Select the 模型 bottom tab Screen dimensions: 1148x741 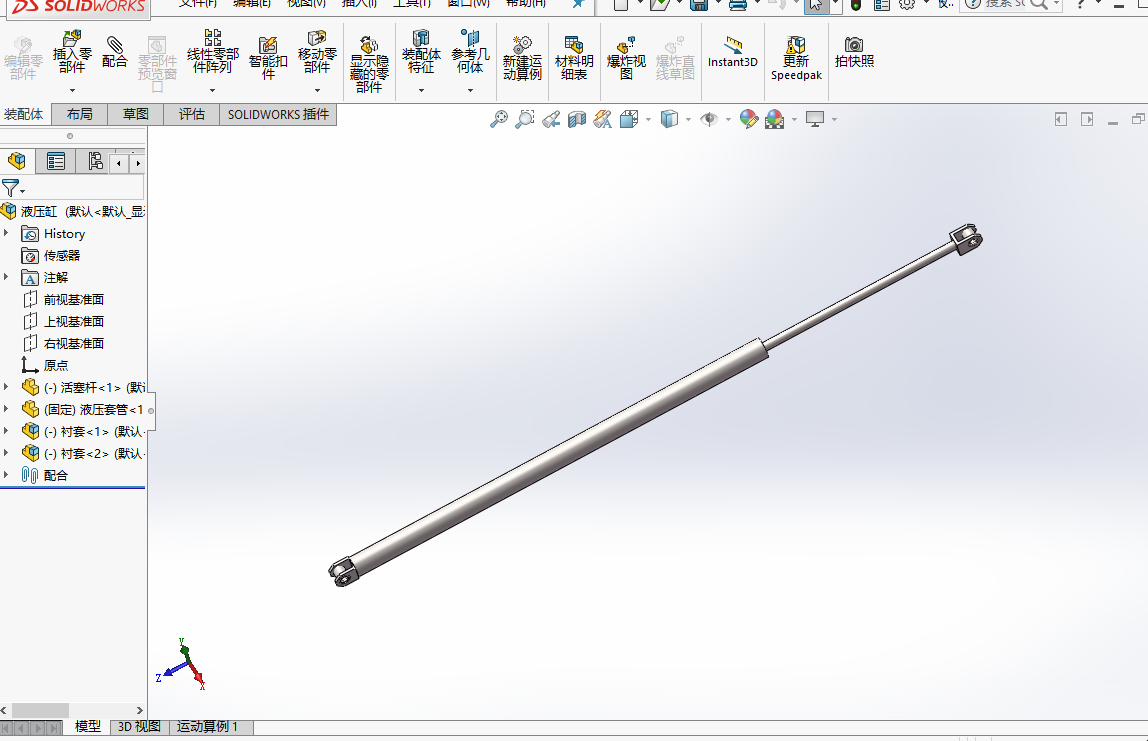(x=88, y=726)
